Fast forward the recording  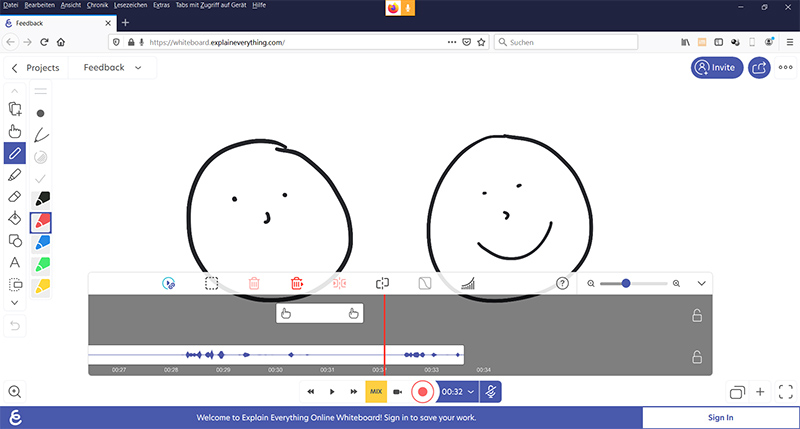tap(354, 392)
